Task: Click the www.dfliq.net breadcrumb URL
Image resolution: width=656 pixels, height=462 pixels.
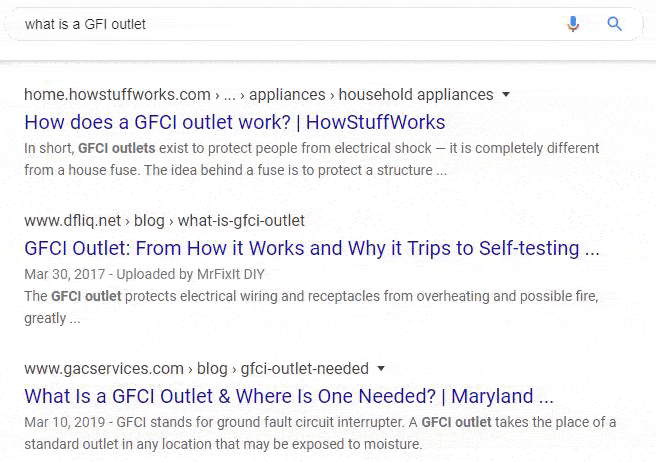Action: point(164,221)
